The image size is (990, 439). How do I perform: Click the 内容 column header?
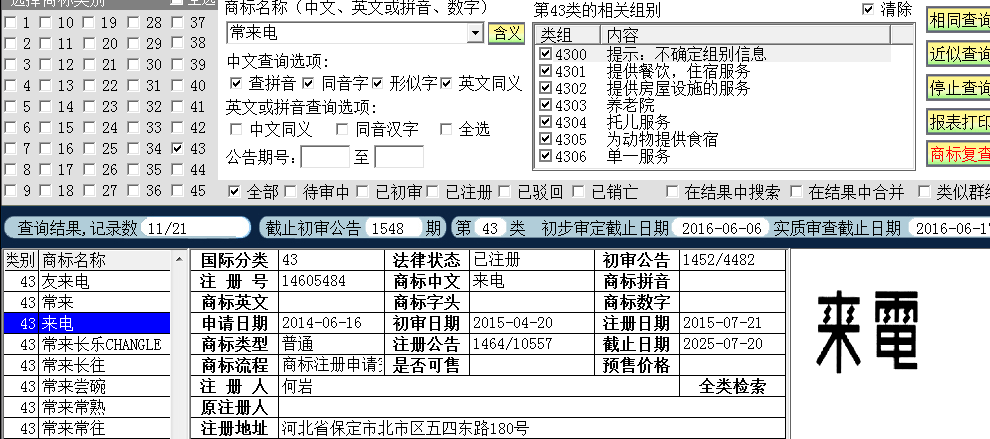(745, 35)
